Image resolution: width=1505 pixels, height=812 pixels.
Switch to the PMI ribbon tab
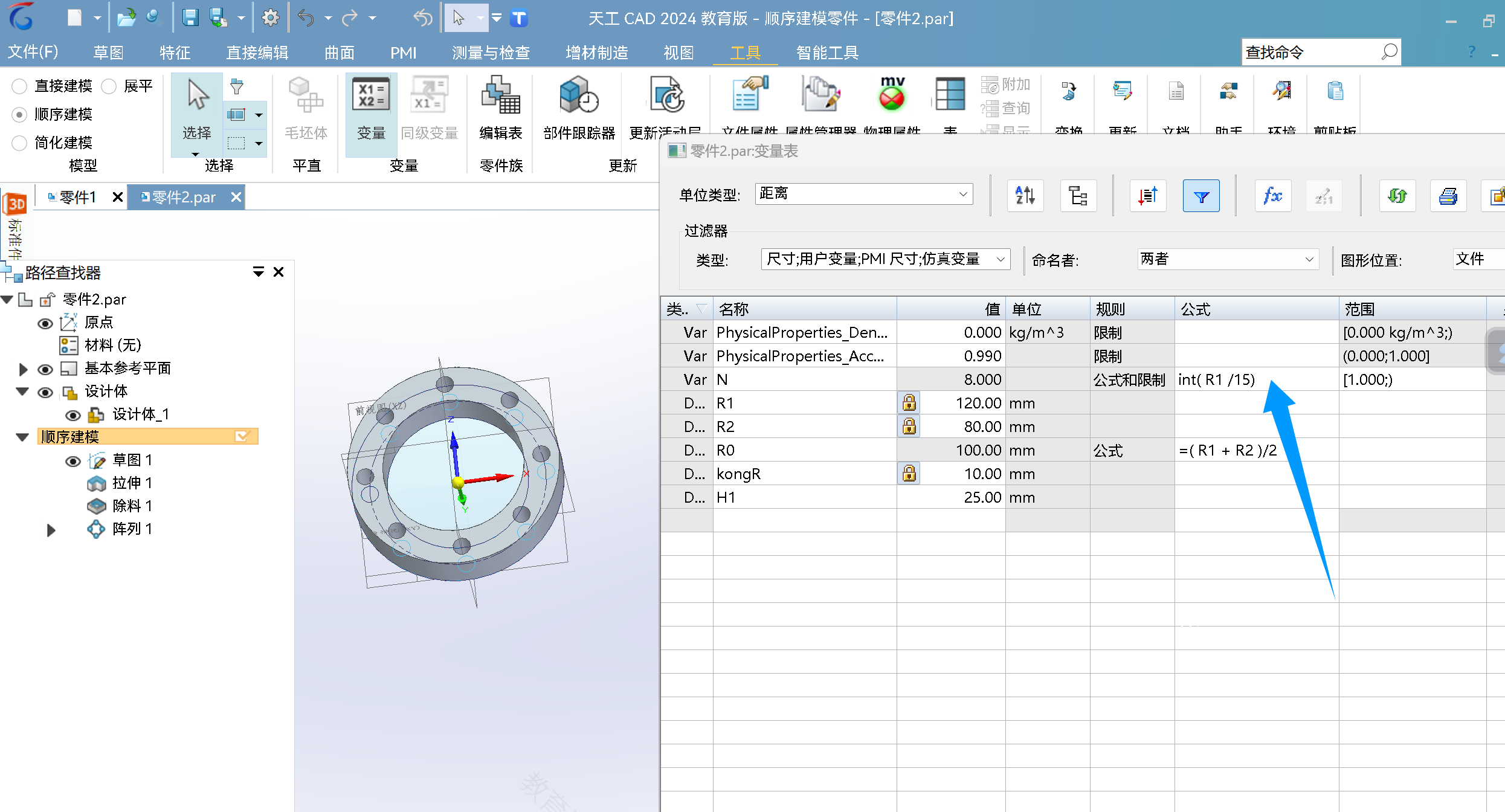coord(403,53)
